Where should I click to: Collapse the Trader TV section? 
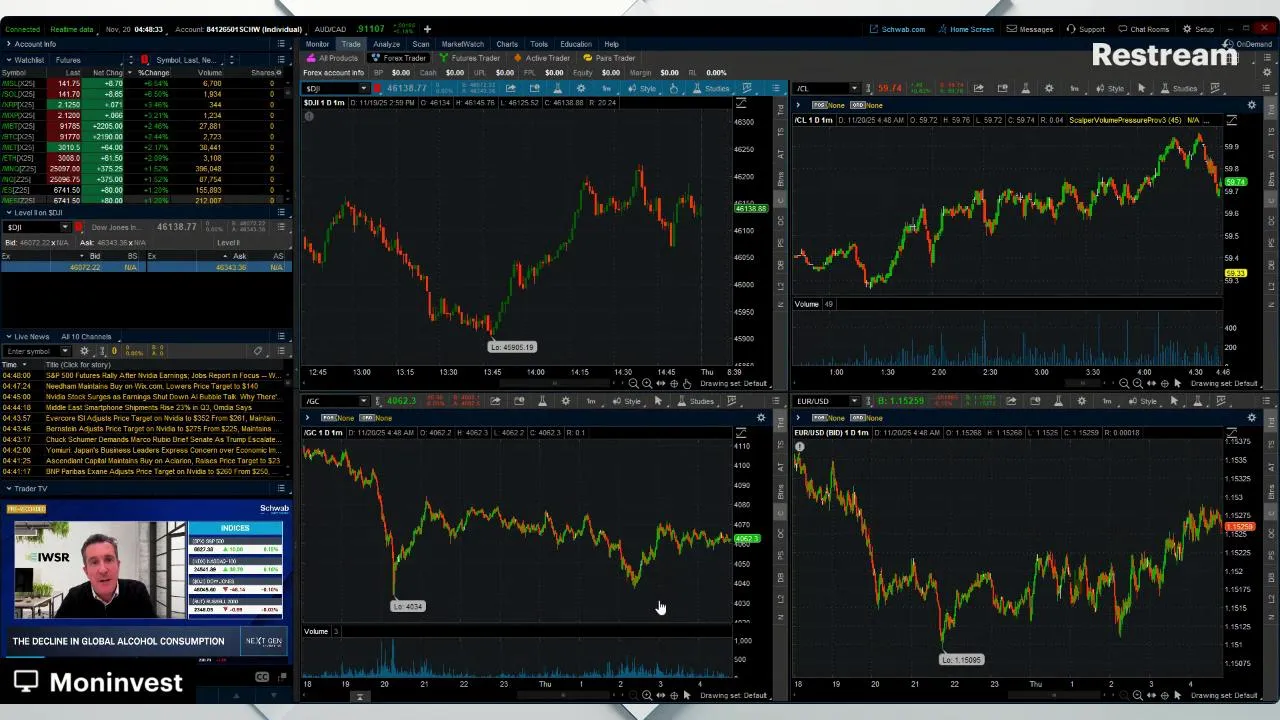pyautogui.click(x=7, y=489)
